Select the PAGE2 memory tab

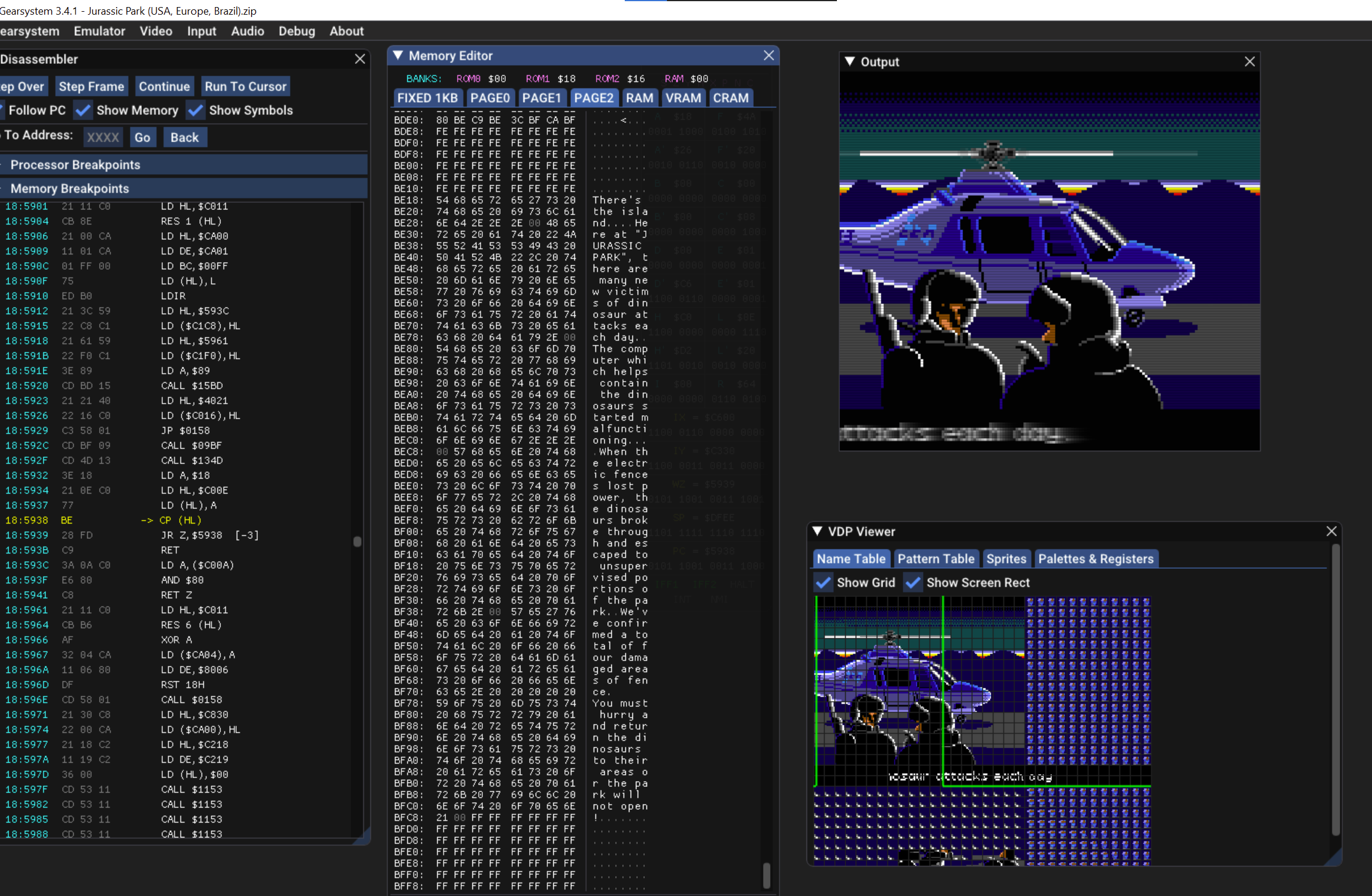click(x=594, y=98)
